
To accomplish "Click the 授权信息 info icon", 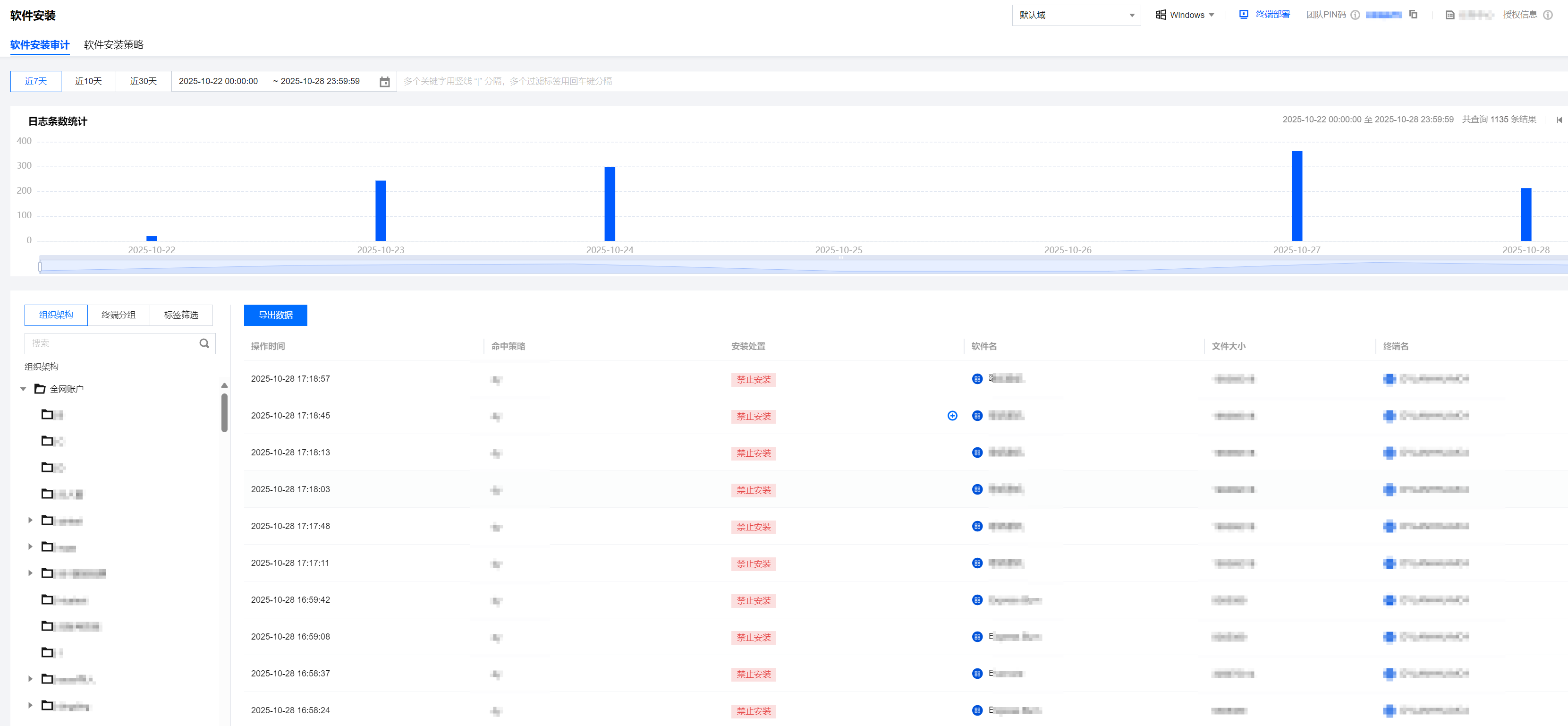I will [1547, 15].
